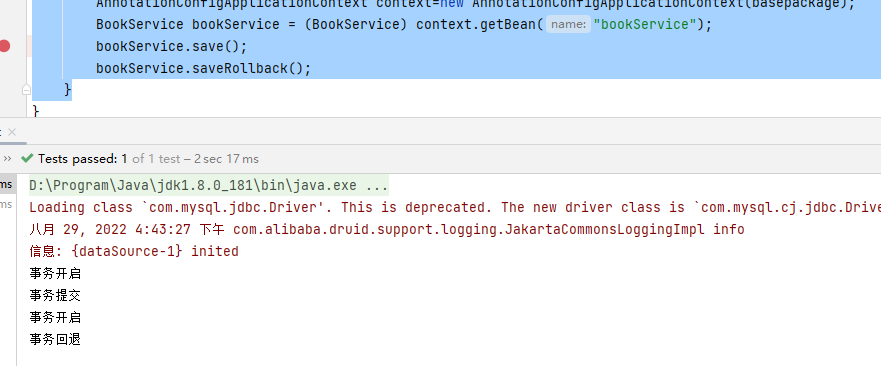Click the 事务回退 console output line
The image size is (881, 366).
[x=55, y=340]
